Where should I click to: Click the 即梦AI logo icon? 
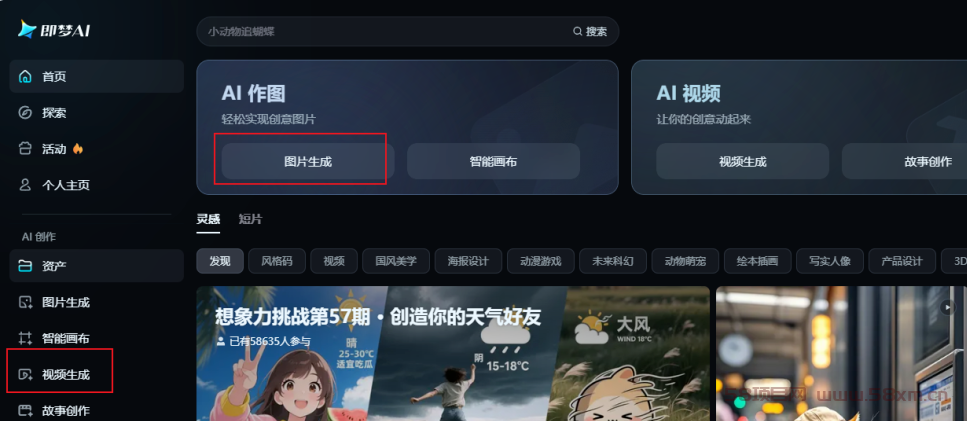27,29
